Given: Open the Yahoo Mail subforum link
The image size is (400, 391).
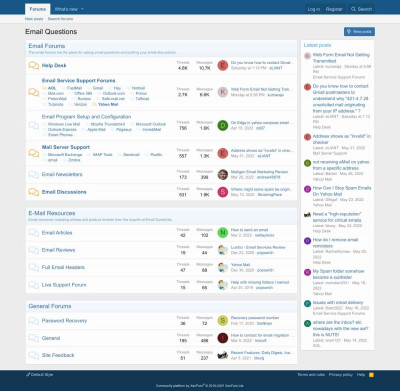Looking at the screenshot, I should tap(108, 104).
